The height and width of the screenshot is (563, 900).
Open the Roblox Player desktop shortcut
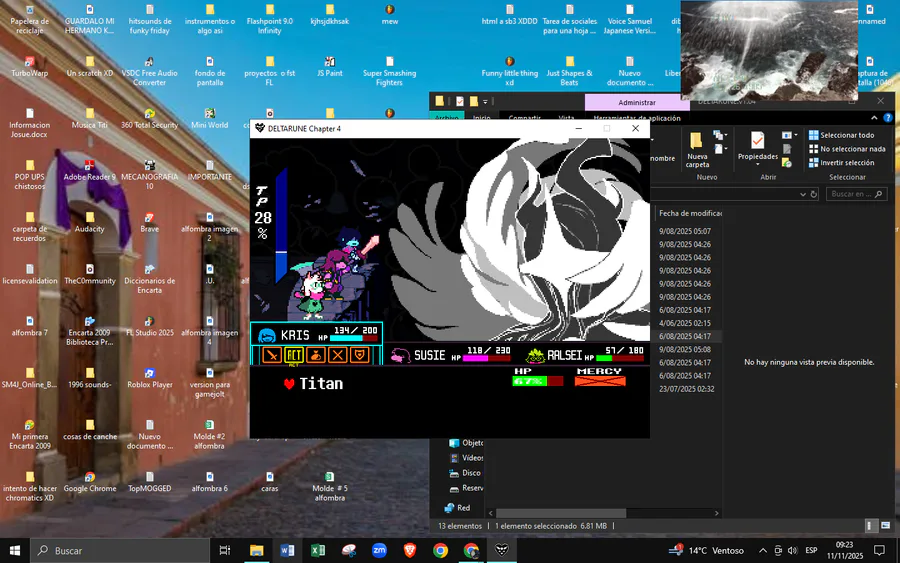150,377
